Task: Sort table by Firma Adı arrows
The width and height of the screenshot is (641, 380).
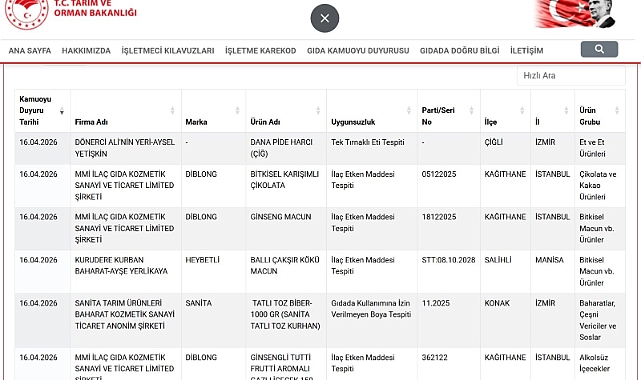Action: tap(172, 110)
